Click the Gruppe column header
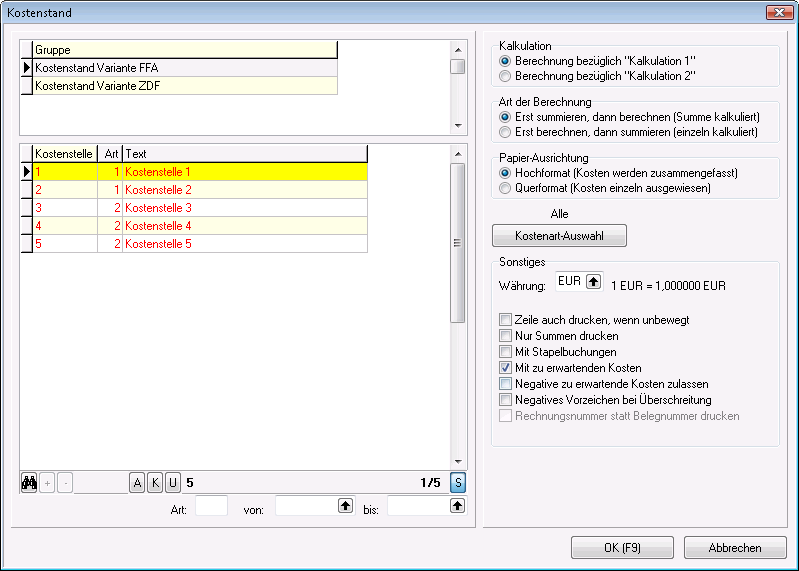The width and height of the screenshot is (799, 571). (x=185, y=50)
